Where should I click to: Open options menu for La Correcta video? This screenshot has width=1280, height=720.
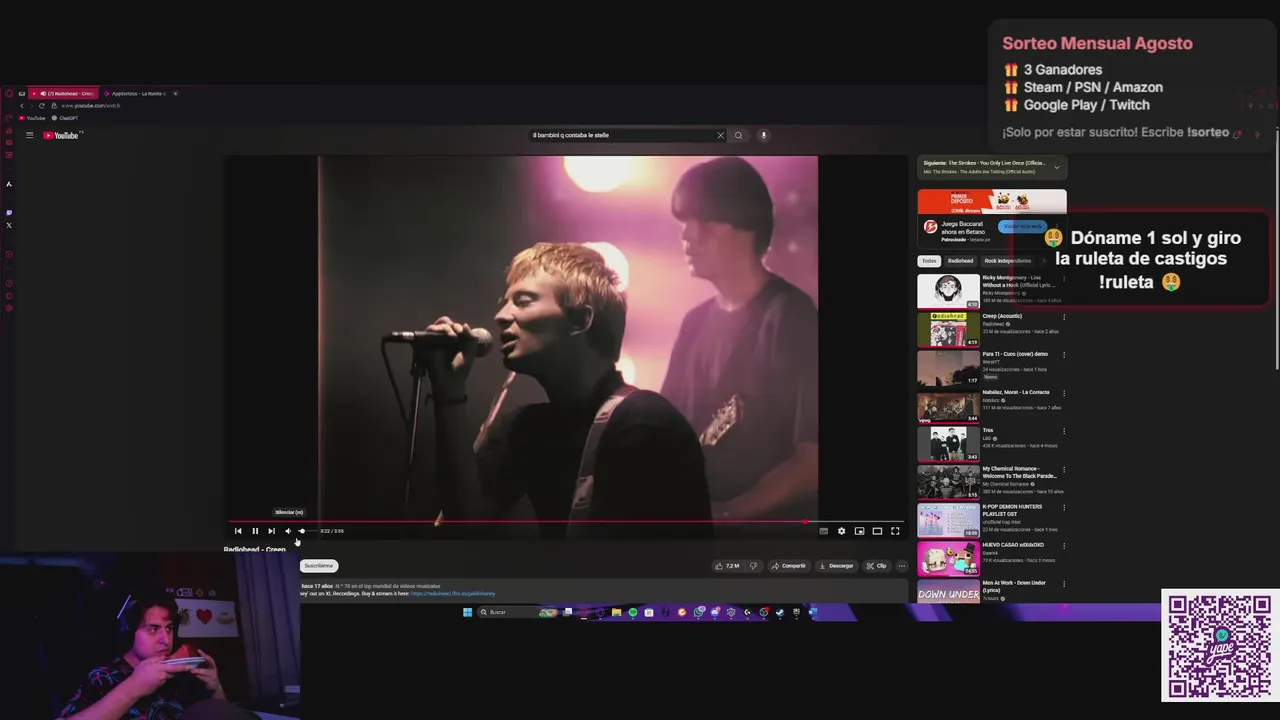[x=1064, y=393]
